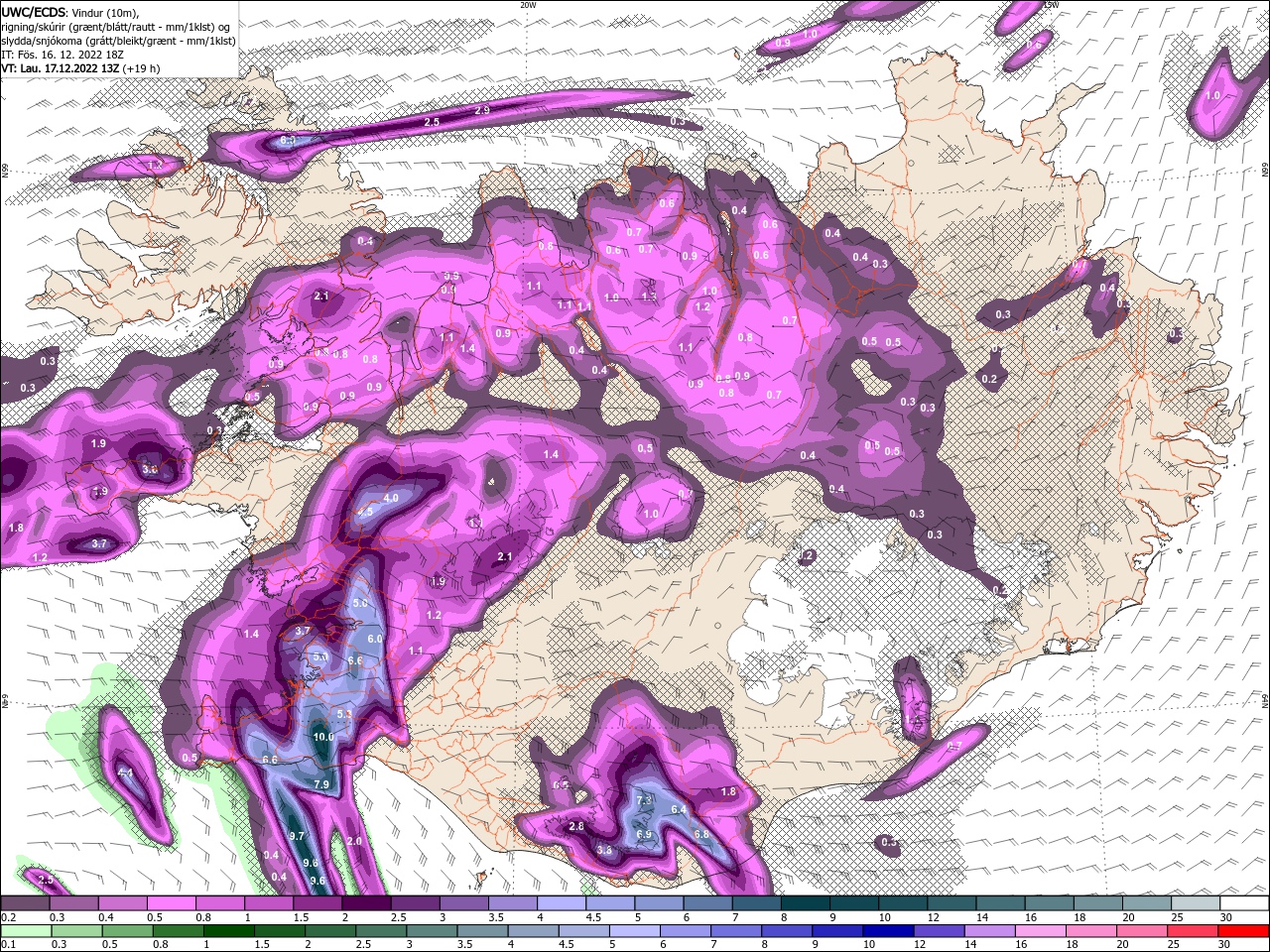1270x952 pixels.
Task: Click the '6.4' value near the south coast
Action: point(679,810)
